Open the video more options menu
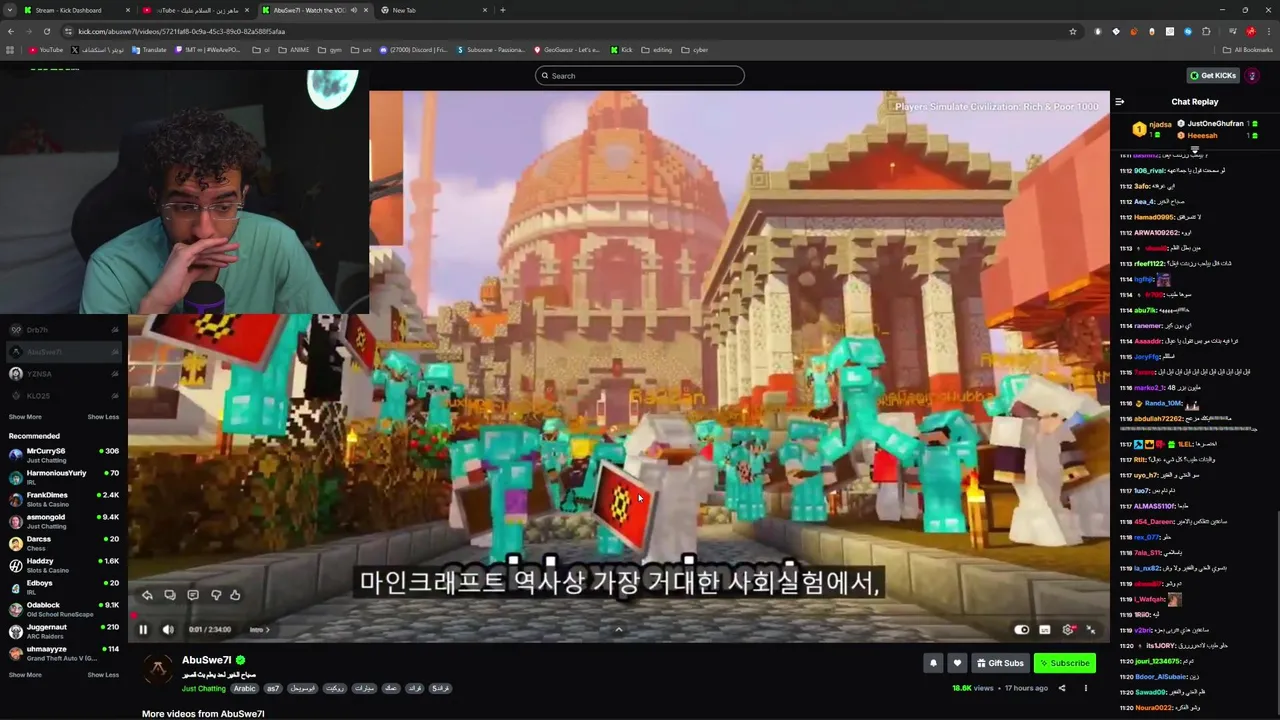The height and width of the screenshot is (720, 1280). point(1085,688)
